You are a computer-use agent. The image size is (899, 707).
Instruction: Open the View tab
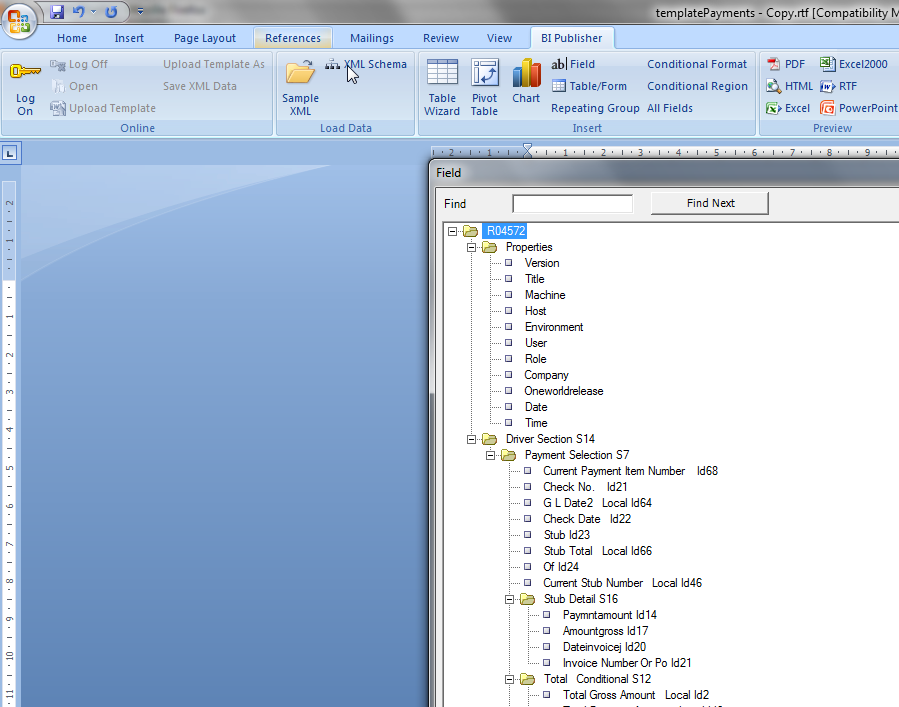point(499,38)
